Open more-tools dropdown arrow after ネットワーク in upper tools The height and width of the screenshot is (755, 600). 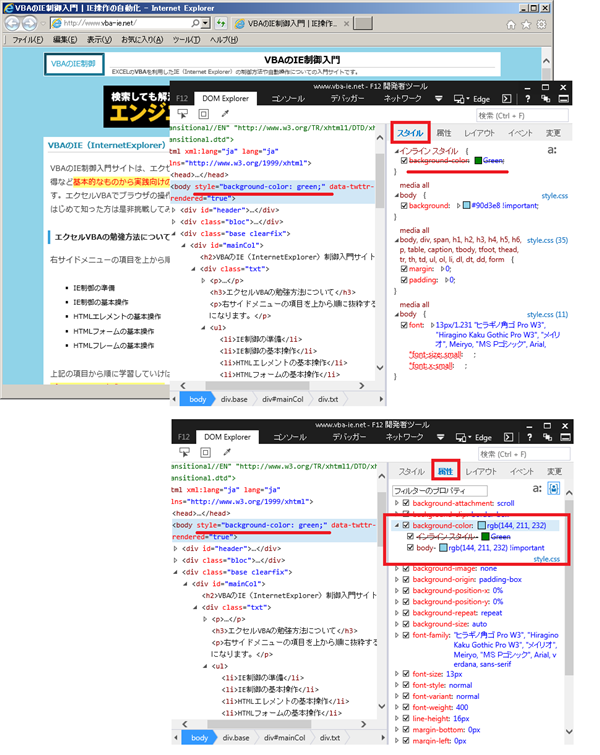pyautogui.click(x=438, y=99)
